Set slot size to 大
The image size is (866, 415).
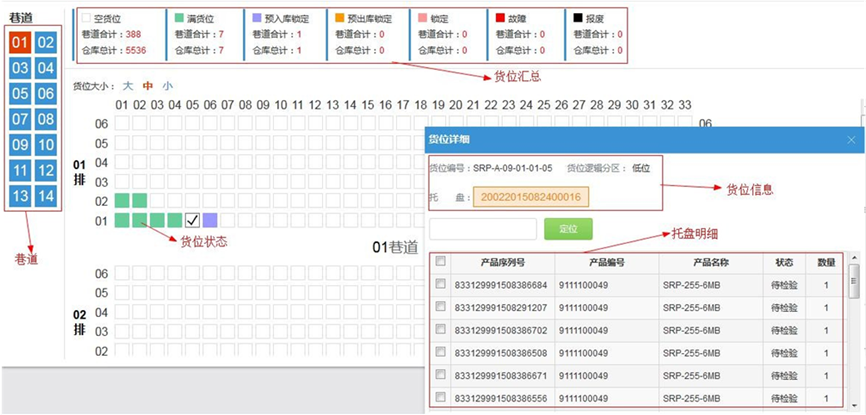point(128,86)
